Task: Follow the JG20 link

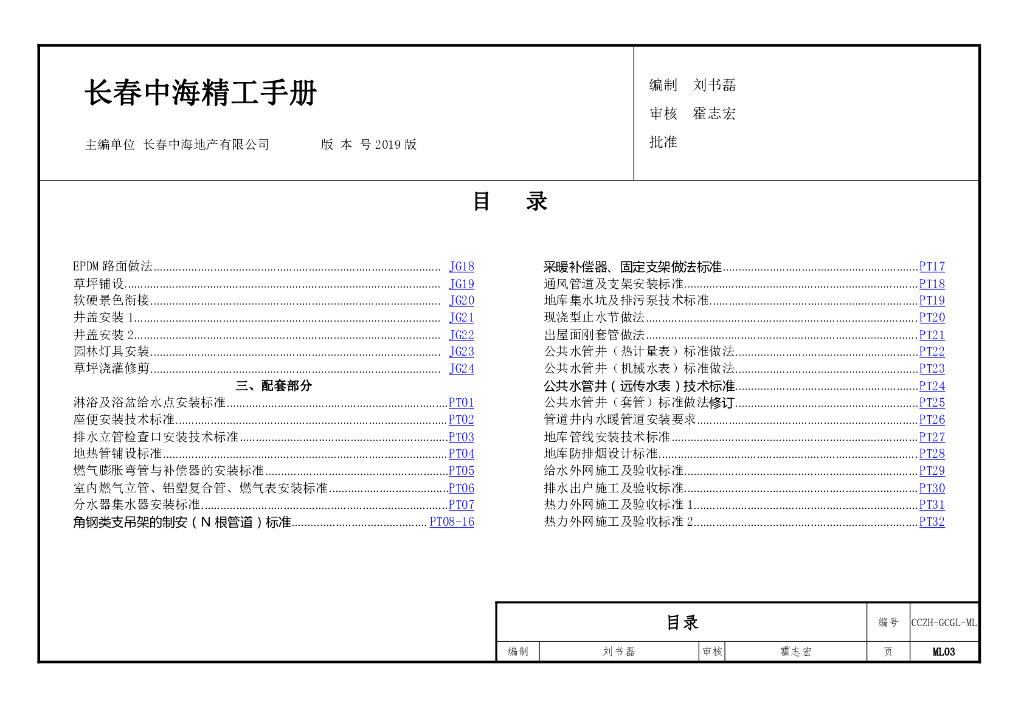Action: pyautogui.click(x=461, y=300)
